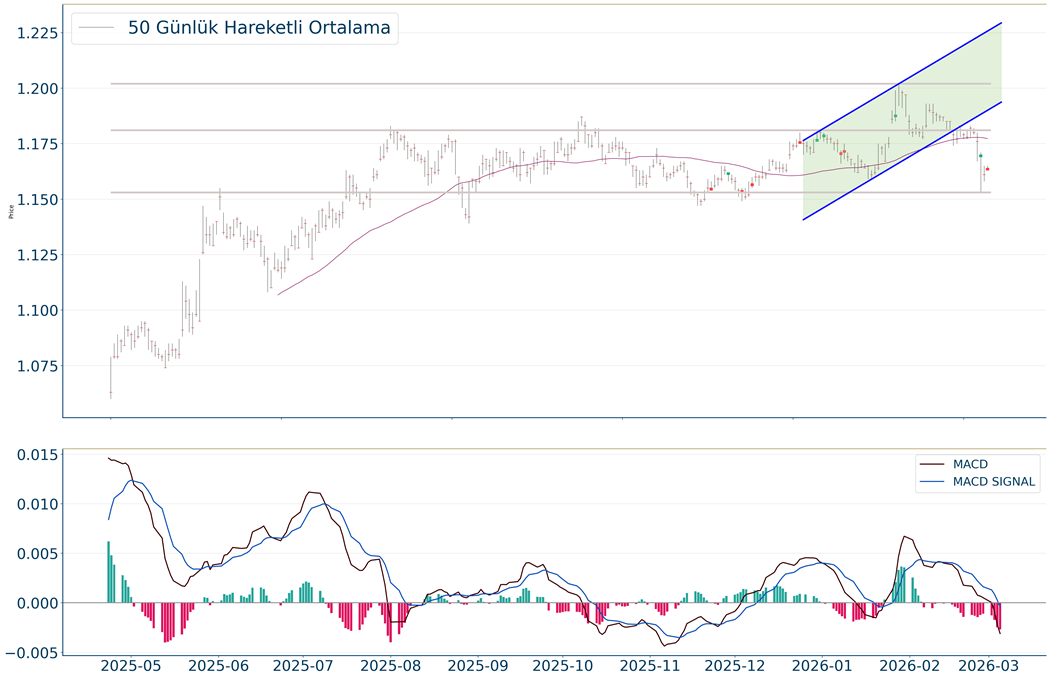Click the 2026-03 date axis label
This screenshot has height=678, width=1050.
point(988,665)
